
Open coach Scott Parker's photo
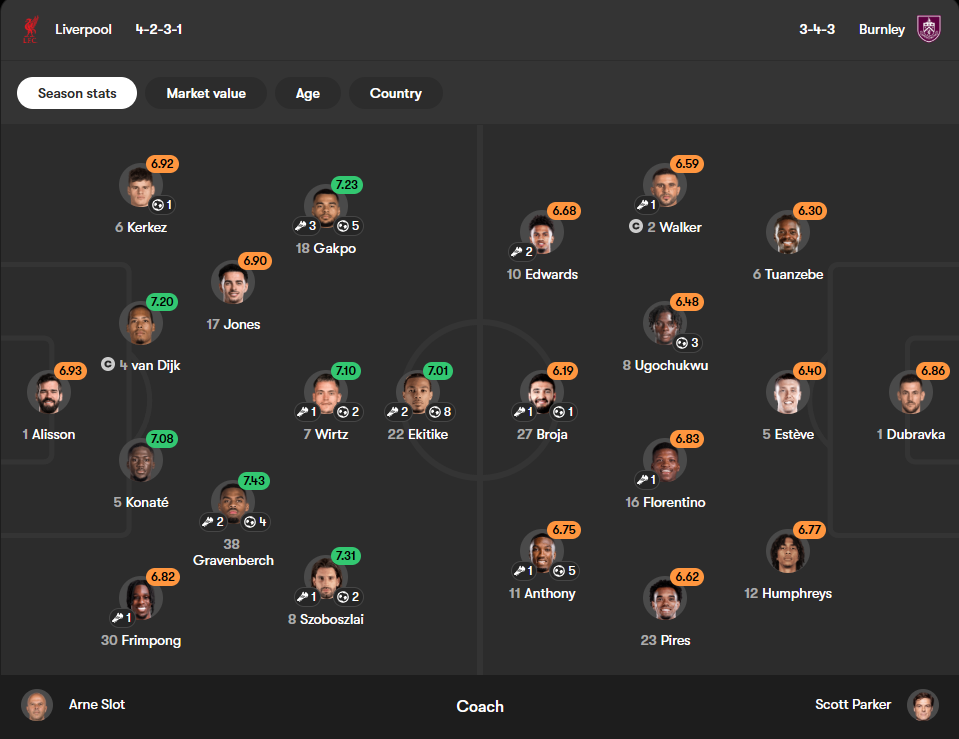(x=923, y=705)
